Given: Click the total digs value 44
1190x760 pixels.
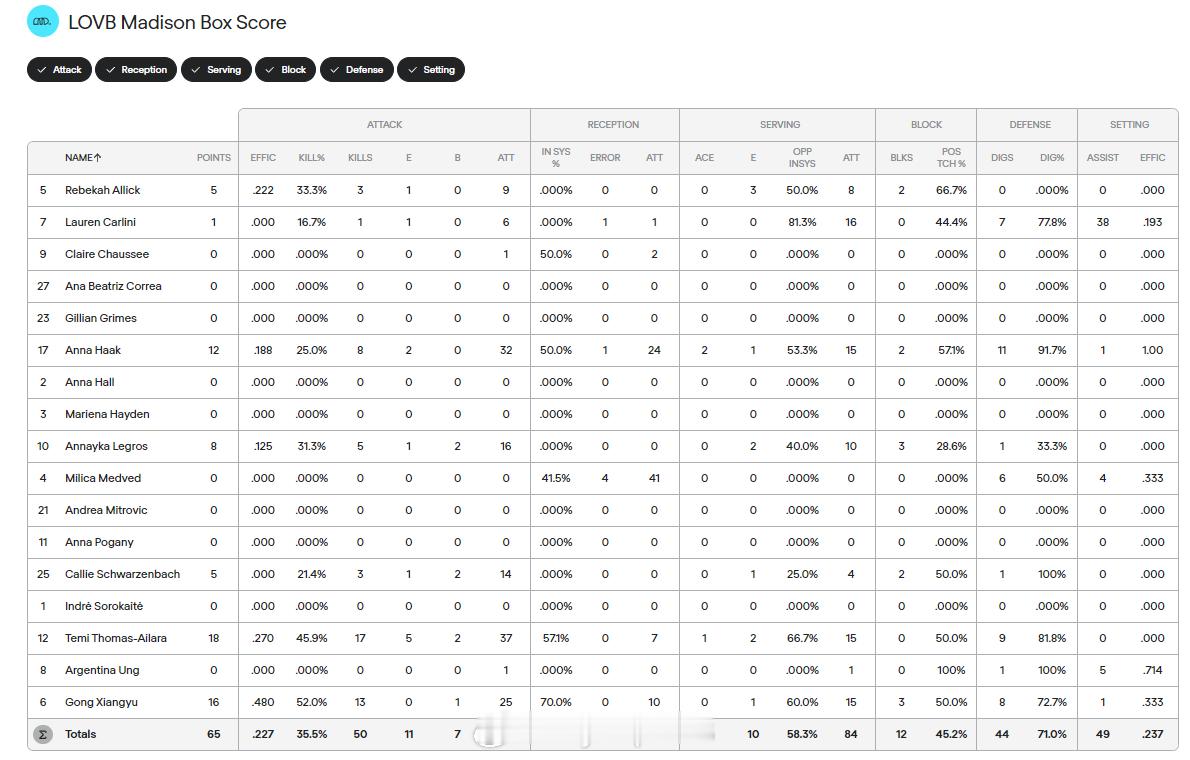Looking at the screenshot, I should (1002, 734).
